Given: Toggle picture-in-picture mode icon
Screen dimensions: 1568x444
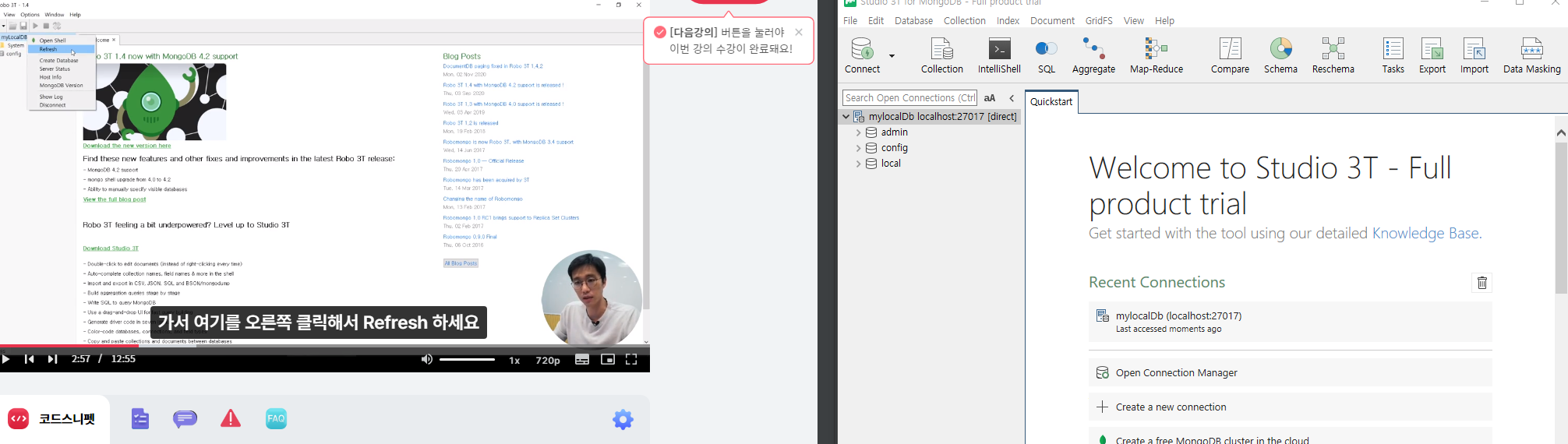Looking at the screenshot, I should point(608,359).
